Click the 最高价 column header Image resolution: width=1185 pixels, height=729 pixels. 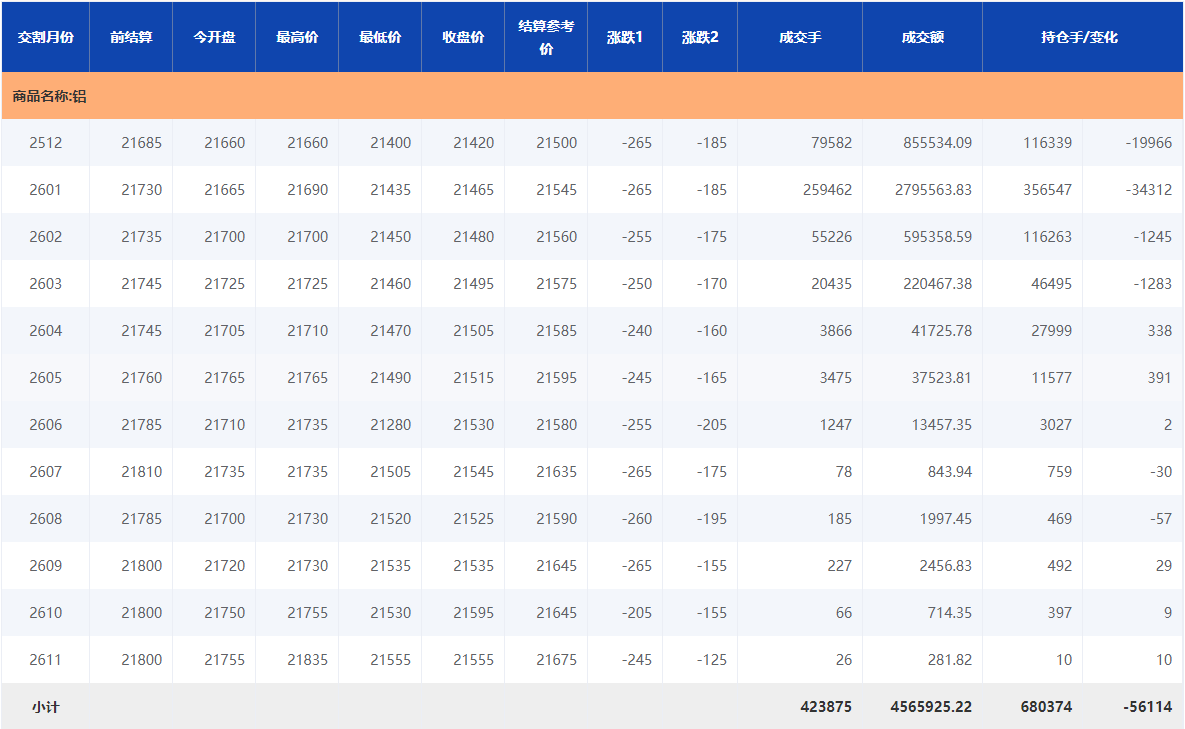pos(297,37)
